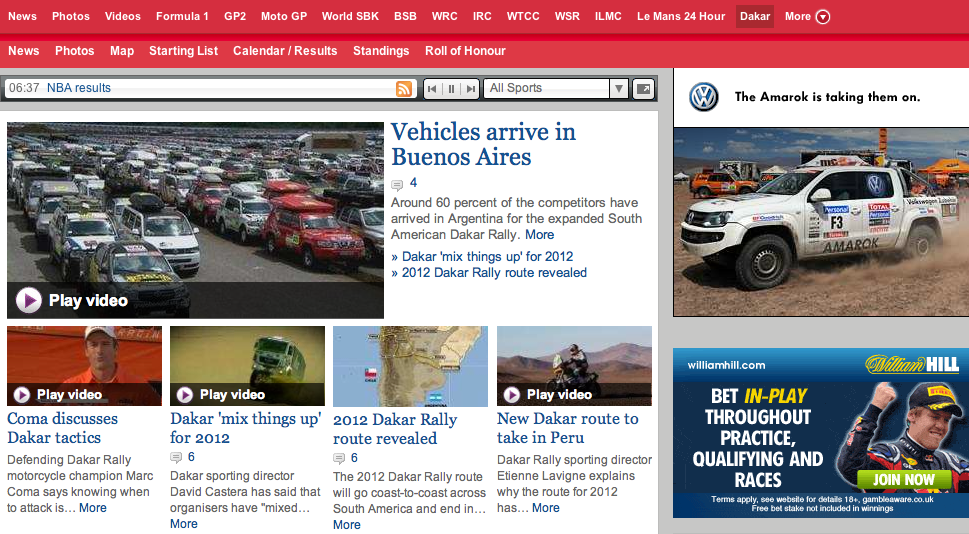Skip to next ticker headline
This screenshot has width=969, height=534.
point(471,89)
